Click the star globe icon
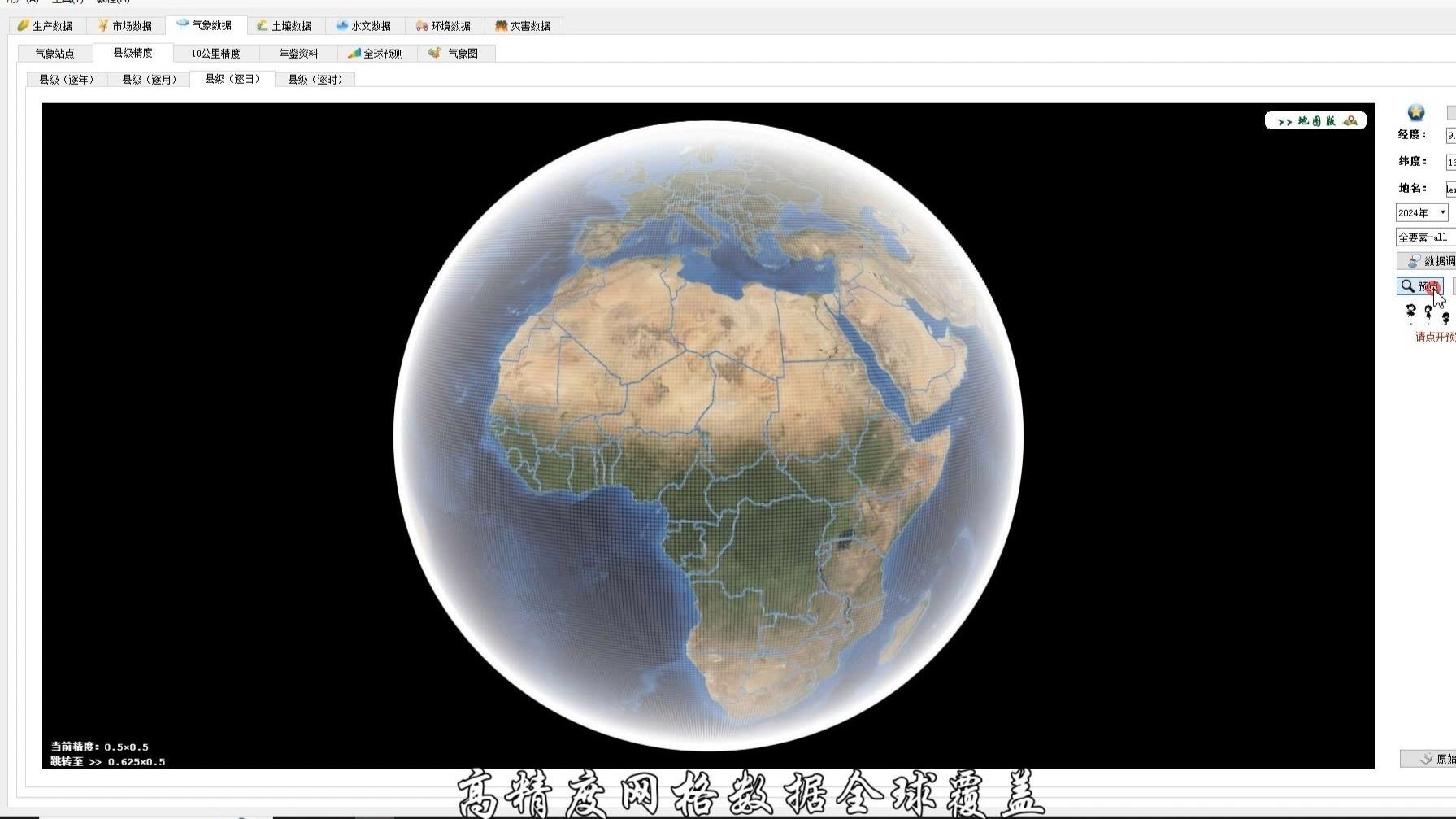Viewport: 1456px width, 819px height. 1415,112
